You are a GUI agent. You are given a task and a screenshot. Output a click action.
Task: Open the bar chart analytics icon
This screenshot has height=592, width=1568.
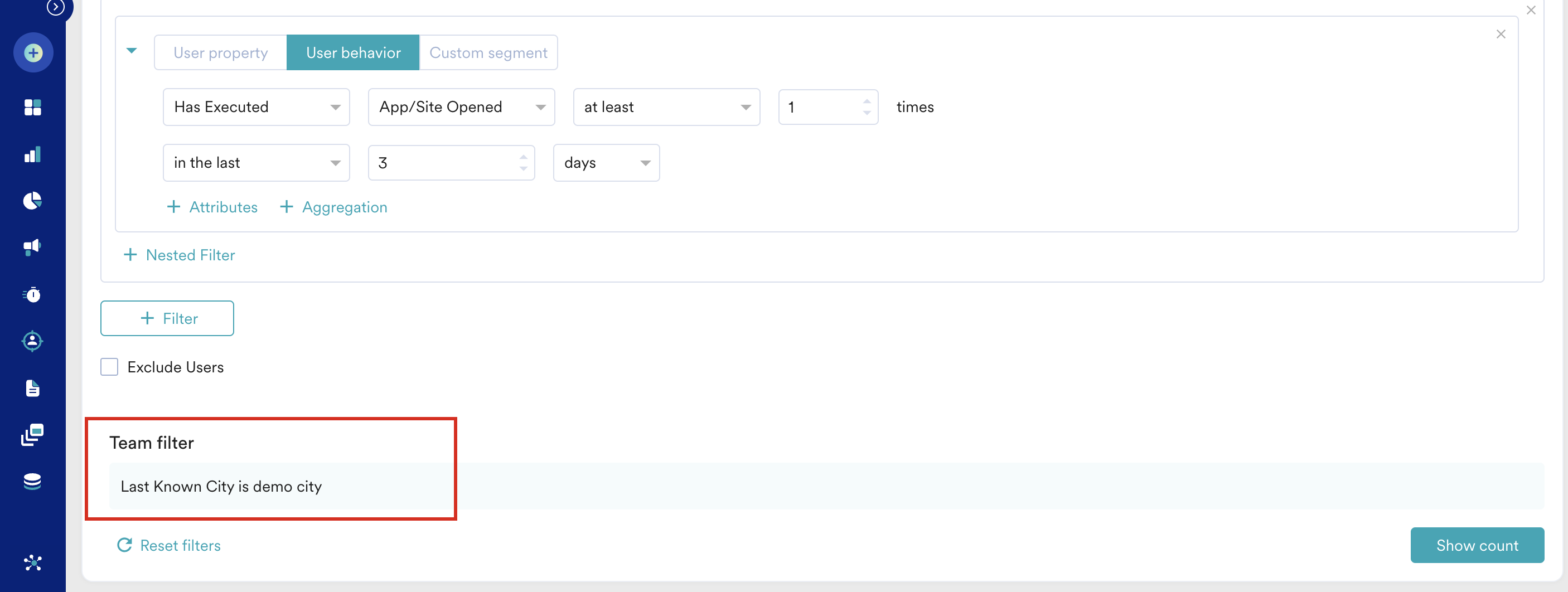33,154
